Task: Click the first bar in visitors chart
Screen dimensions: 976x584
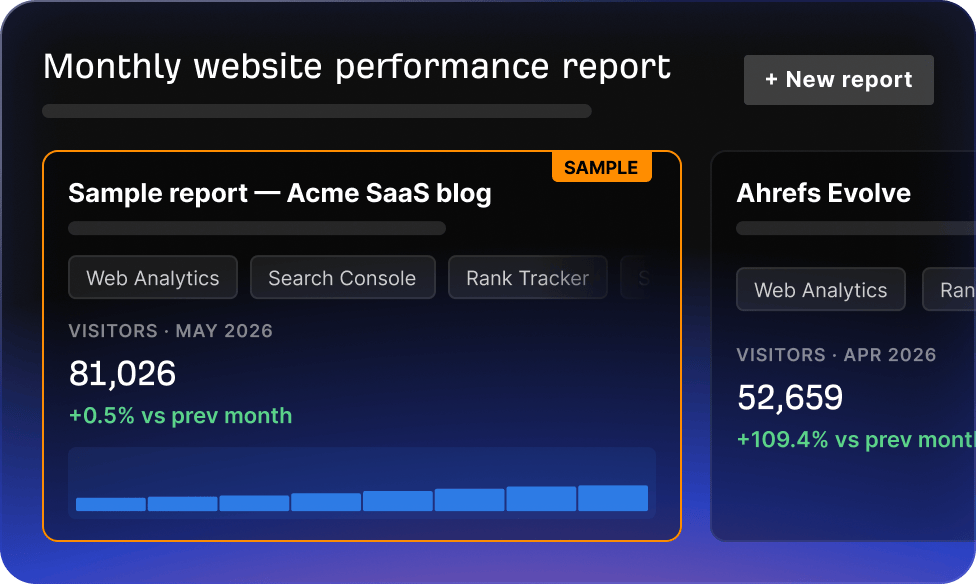Action: click(111, 504)
